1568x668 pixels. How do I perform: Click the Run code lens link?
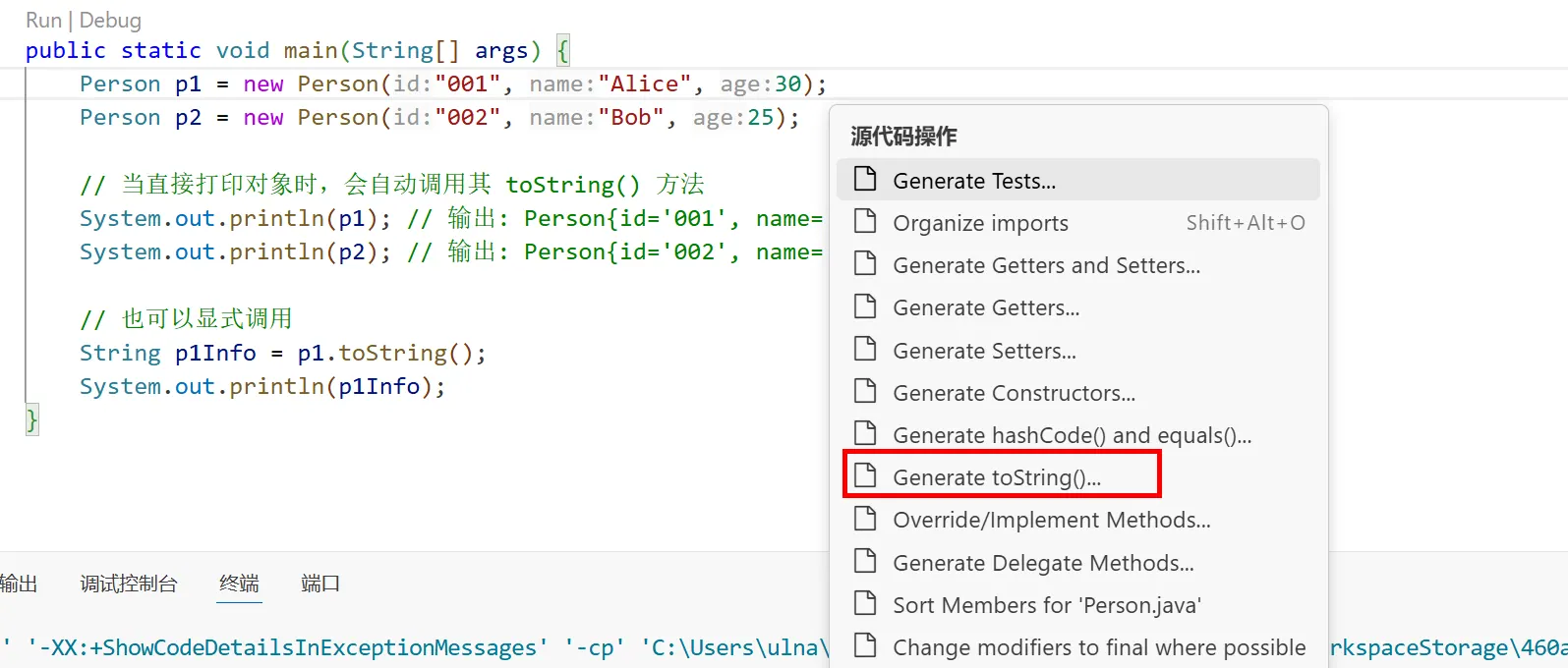pos(43,21)
